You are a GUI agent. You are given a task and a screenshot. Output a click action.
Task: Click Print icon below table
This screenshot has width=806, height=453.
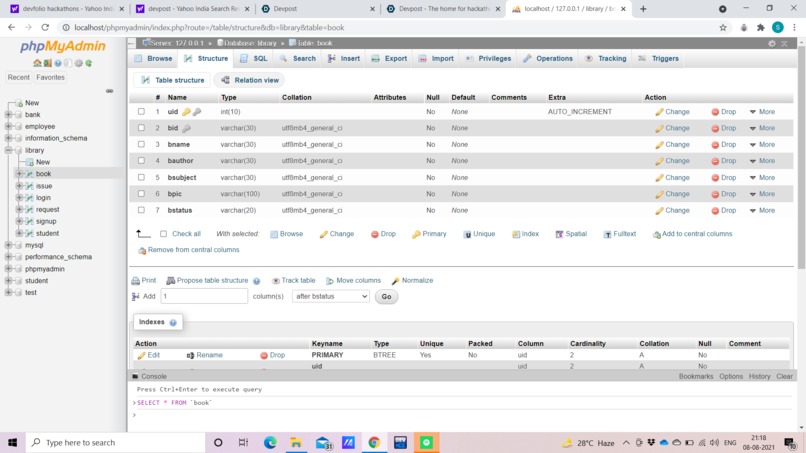pos(136,281)
